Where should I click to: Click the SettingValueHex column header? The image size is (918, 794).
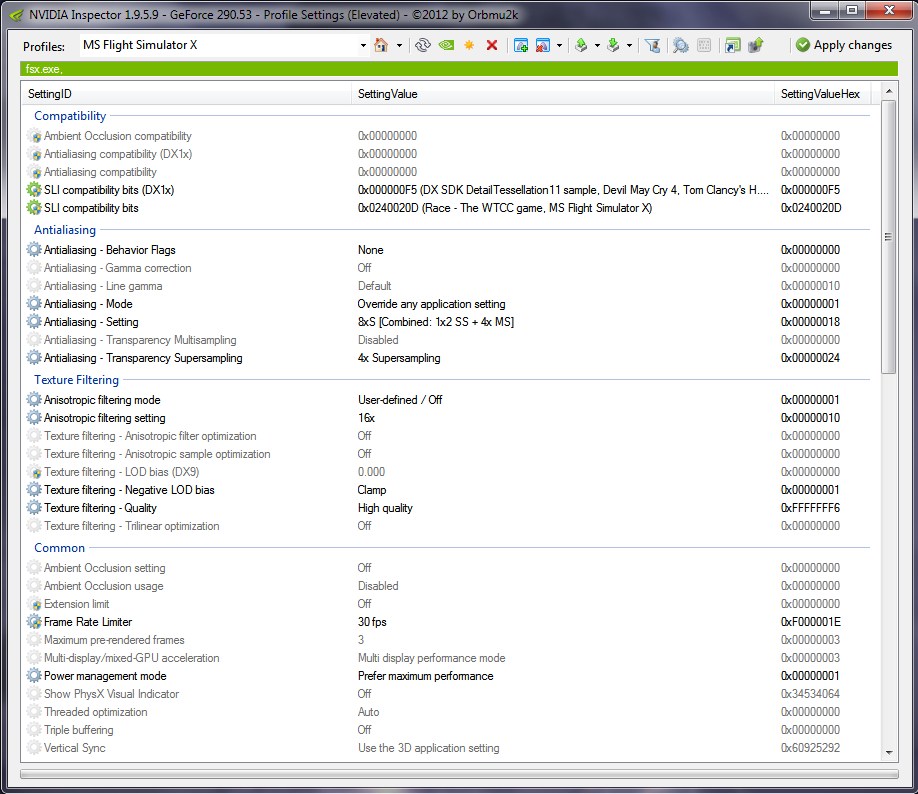pyautogui.click(x=821, y=94)
